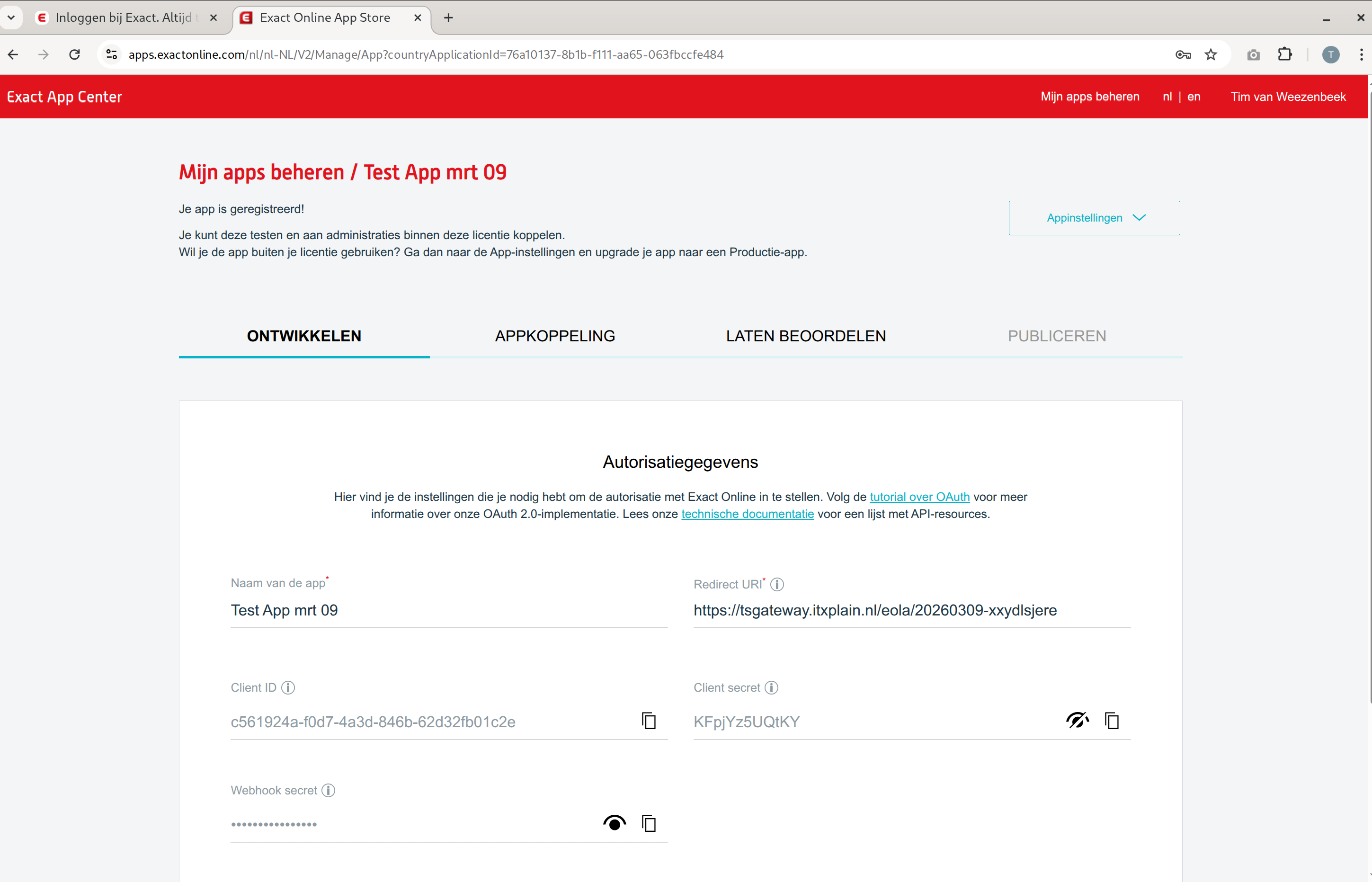Copy the Webhook secret value
The image size is (1372, 882).
tap(648, 824)
